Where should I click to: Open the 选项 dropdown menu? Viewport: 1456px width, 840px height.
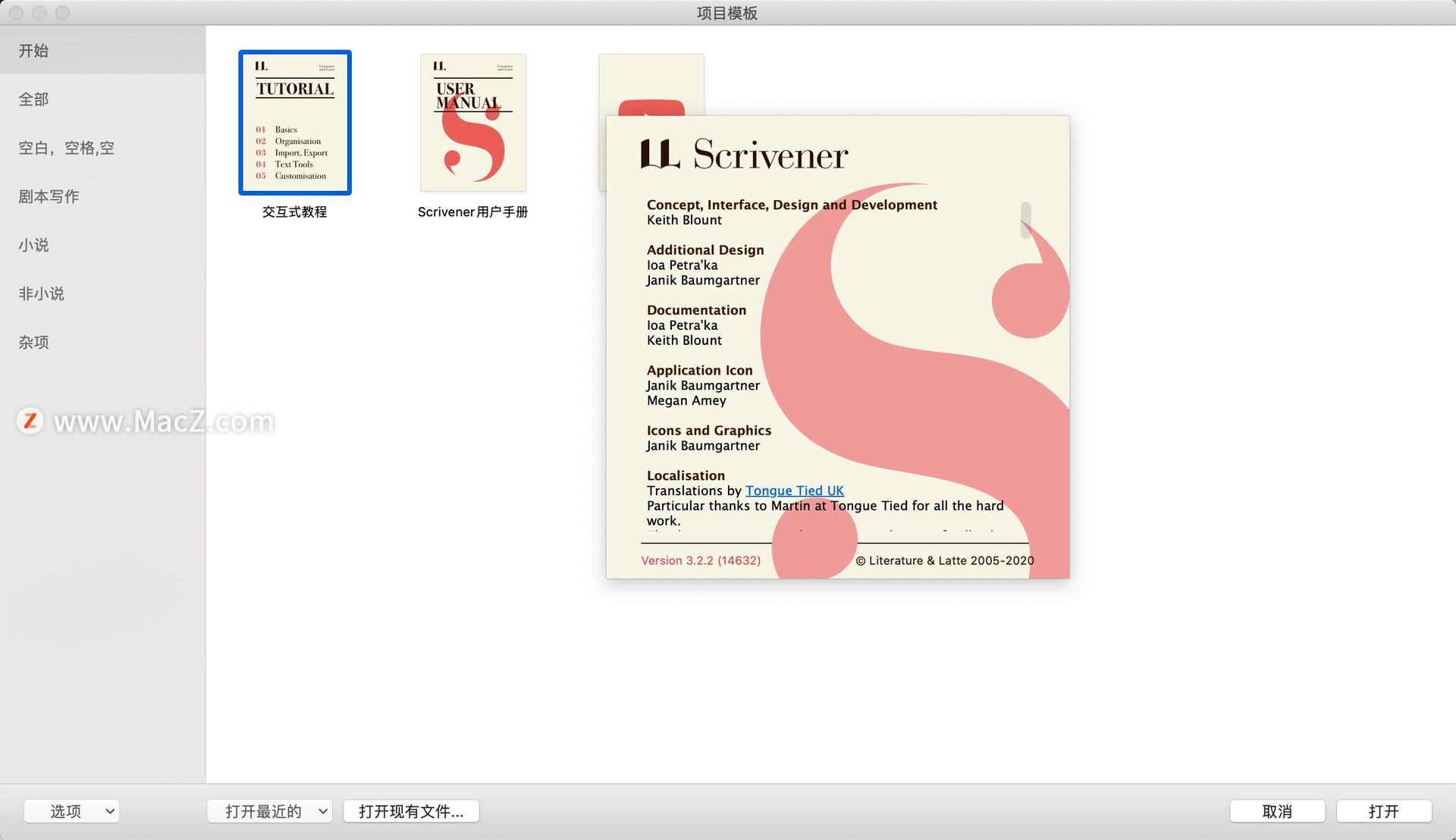[x=72, y=811]
